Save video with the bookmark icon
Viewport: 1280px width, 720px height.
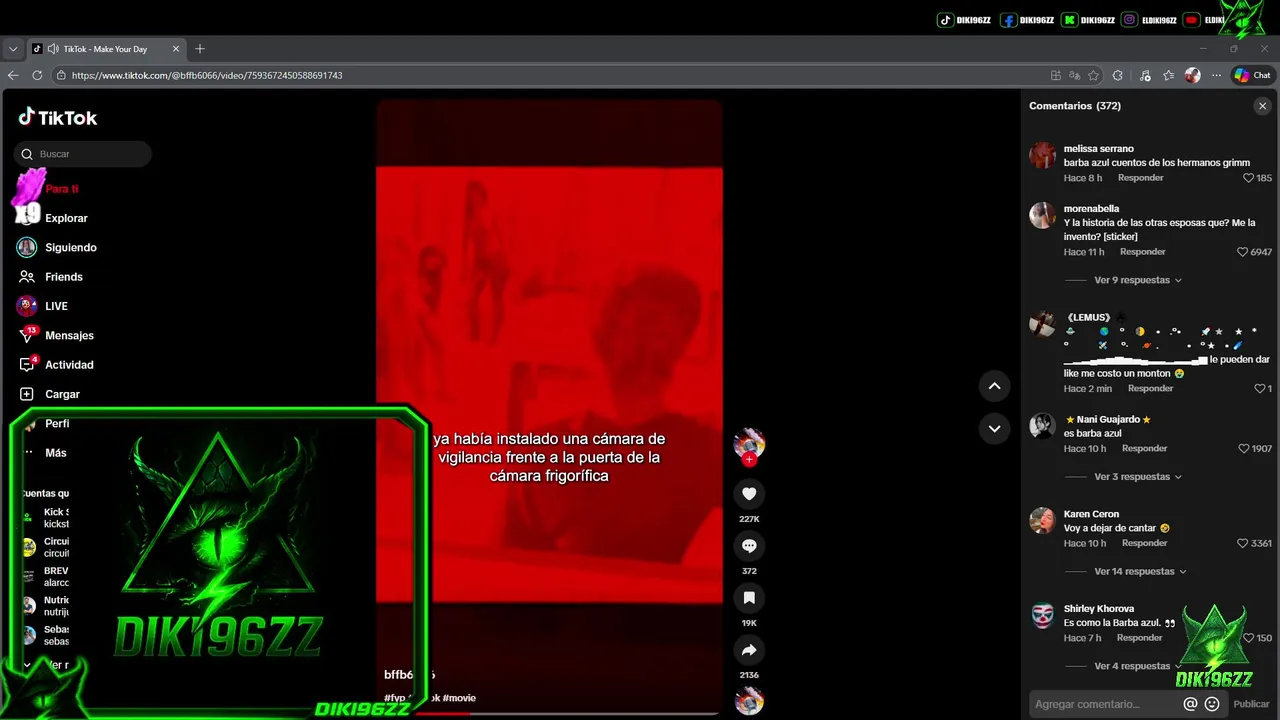[x=749, y=597]
